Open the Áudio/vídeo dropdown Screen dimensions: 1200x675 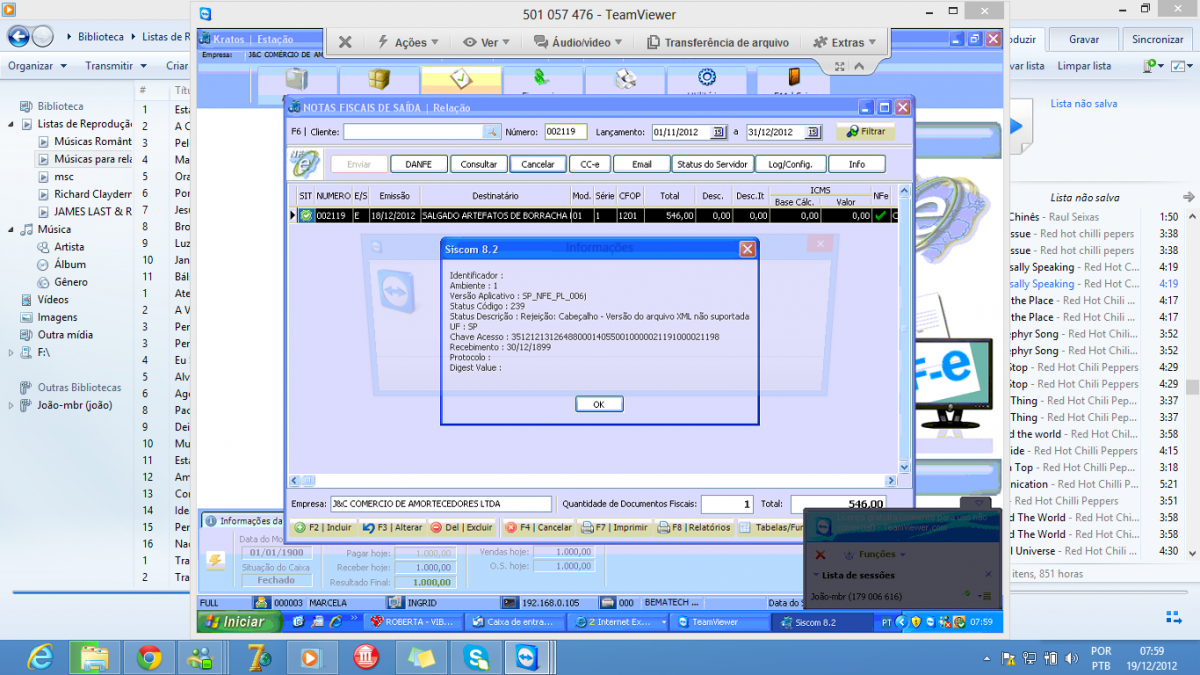[578, 42]
